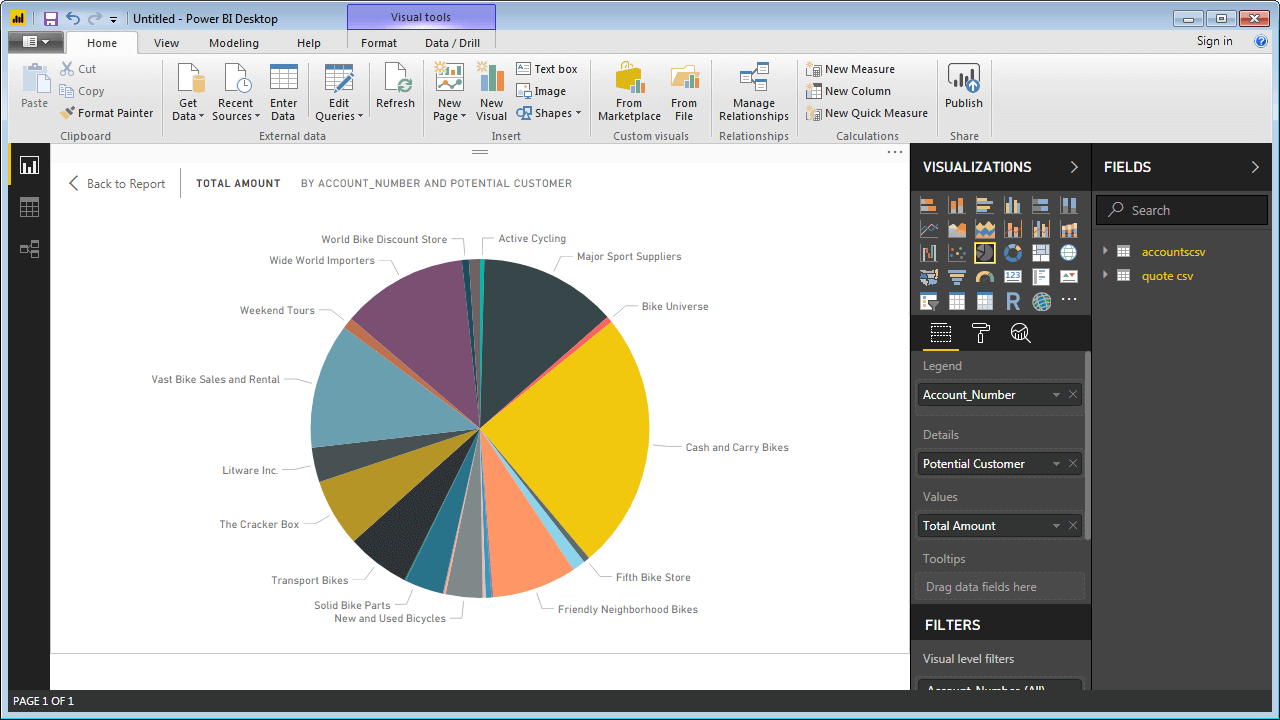Image resolution: width=1280 pixels, height=720 pixels.
Task: Undo the last action
Action: pos(73,18)
